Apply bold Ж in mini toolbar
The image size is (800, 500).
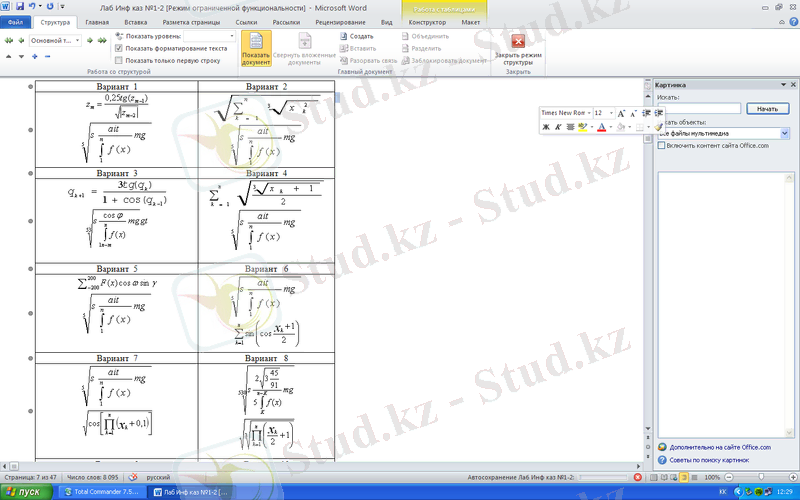pyautogui.click(x=546, y=127)
